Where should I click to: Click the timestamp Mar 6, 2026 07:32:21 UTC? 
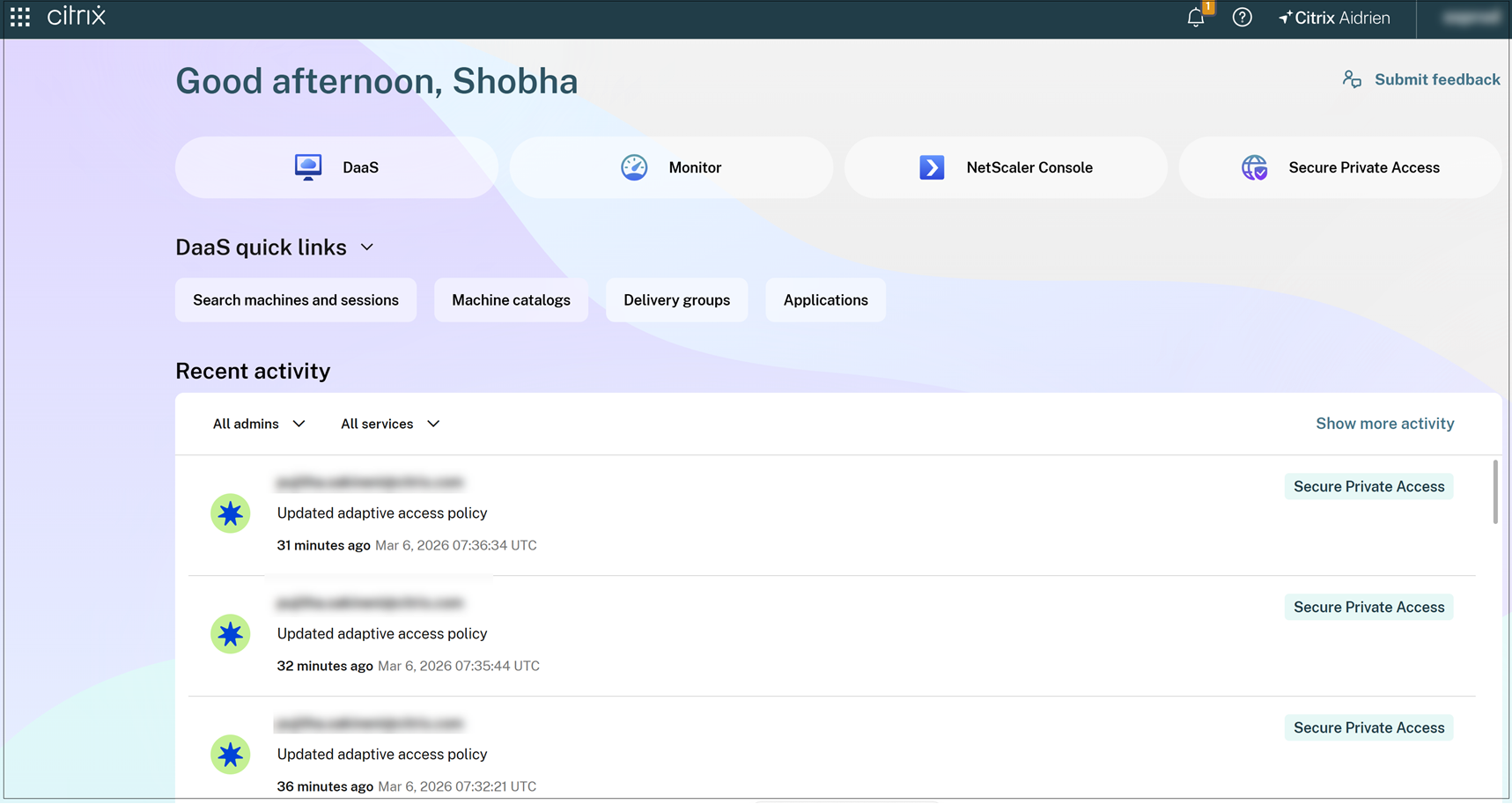[457, 786]
